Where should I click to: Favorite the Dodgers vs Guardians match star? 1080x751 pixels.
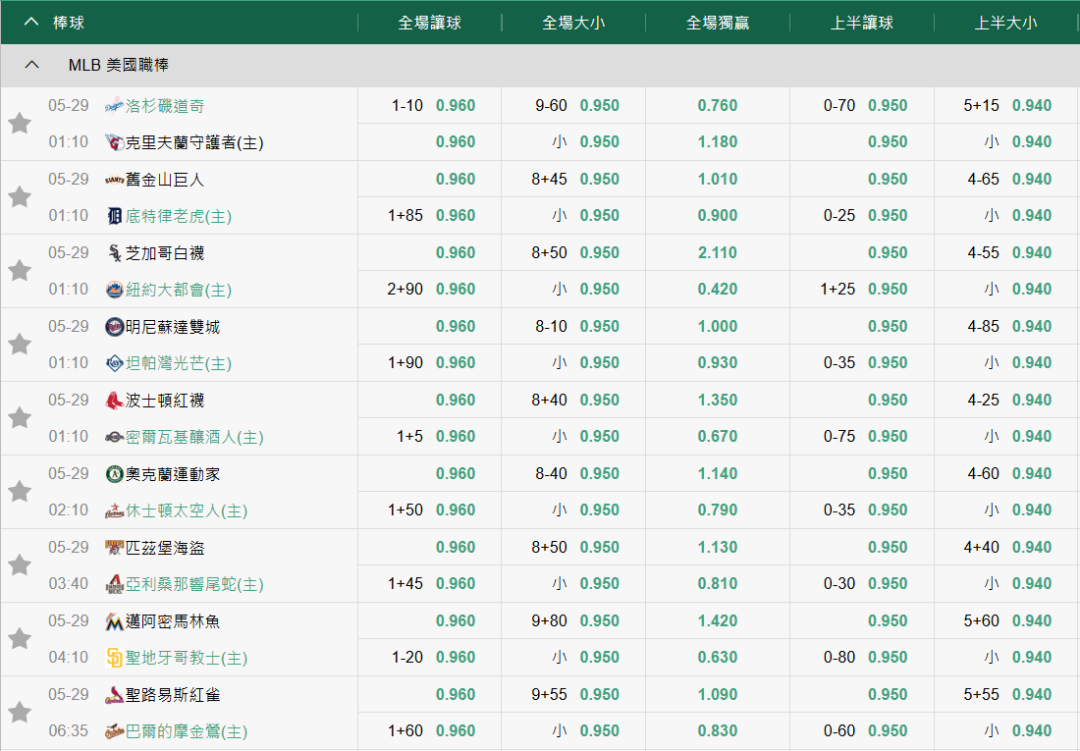pos(19,124)
